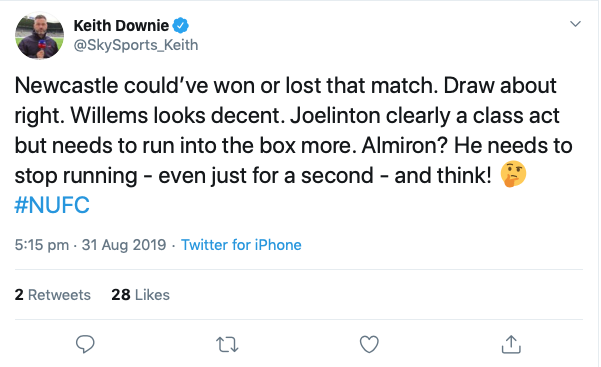Open the #NUFC hashtag link
This screenshot has width=601, height=367.
pyautogui.click(x=52, y=205)
